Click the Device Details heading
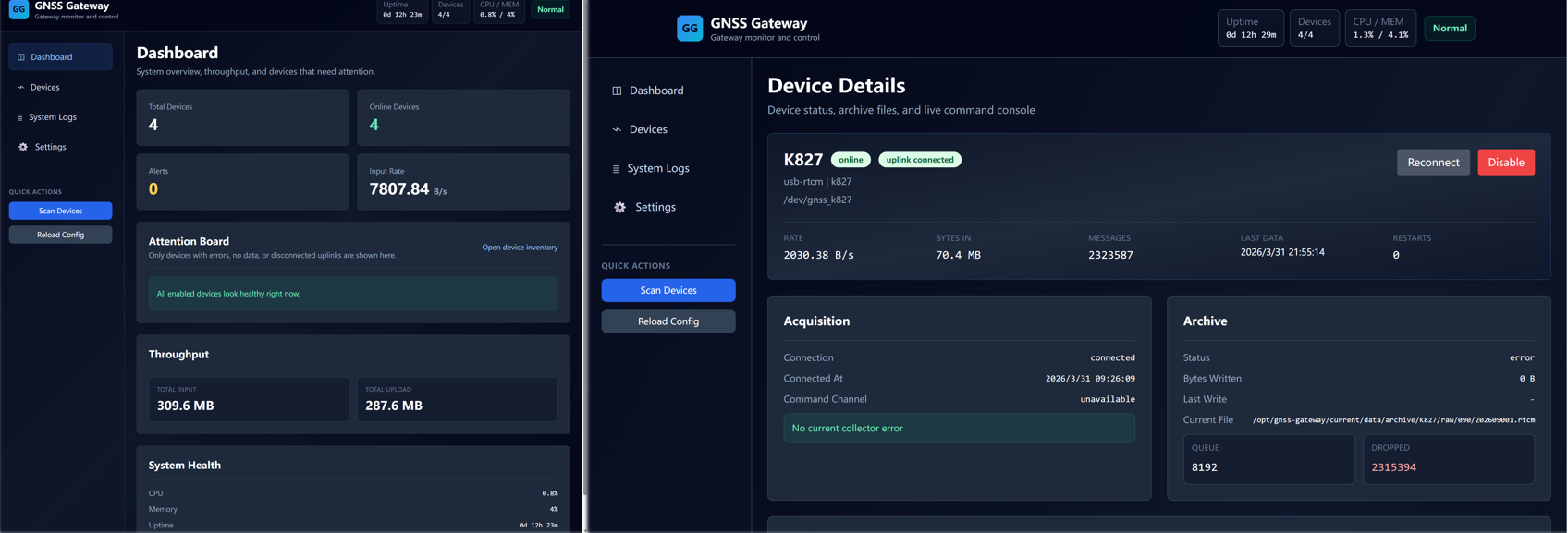The width and height of the screenshot is (1568, 533). 837,85
